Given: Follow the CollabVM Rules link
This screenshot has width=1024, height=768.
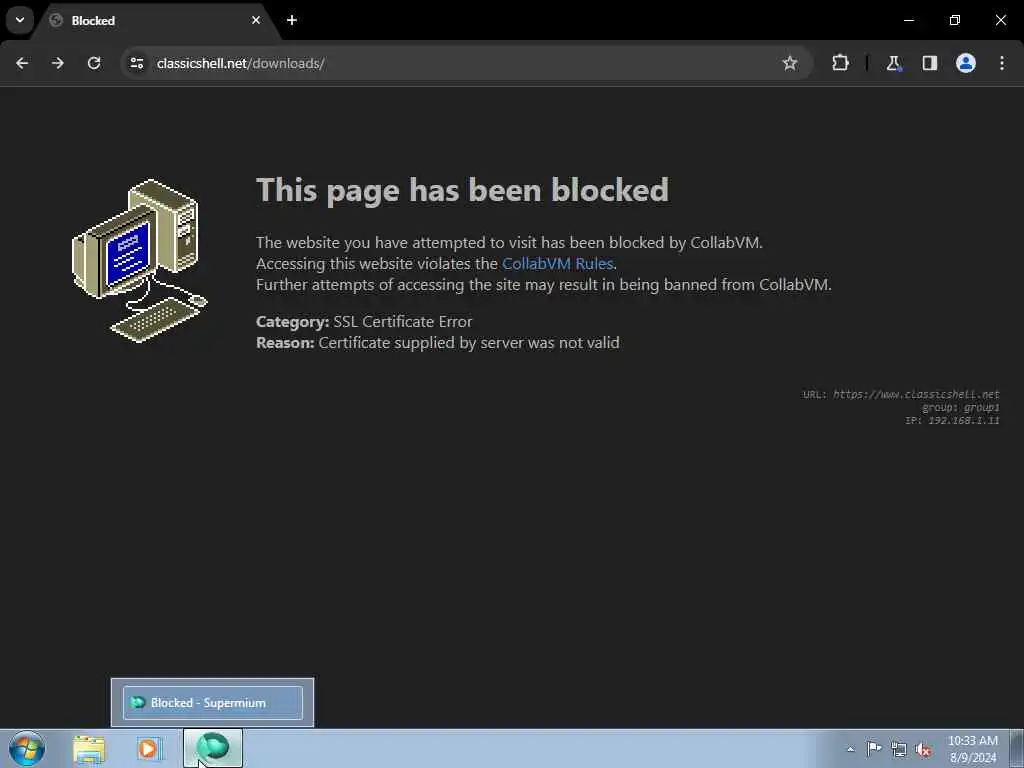Looking at the screenshot, I should tap(557, 264).
